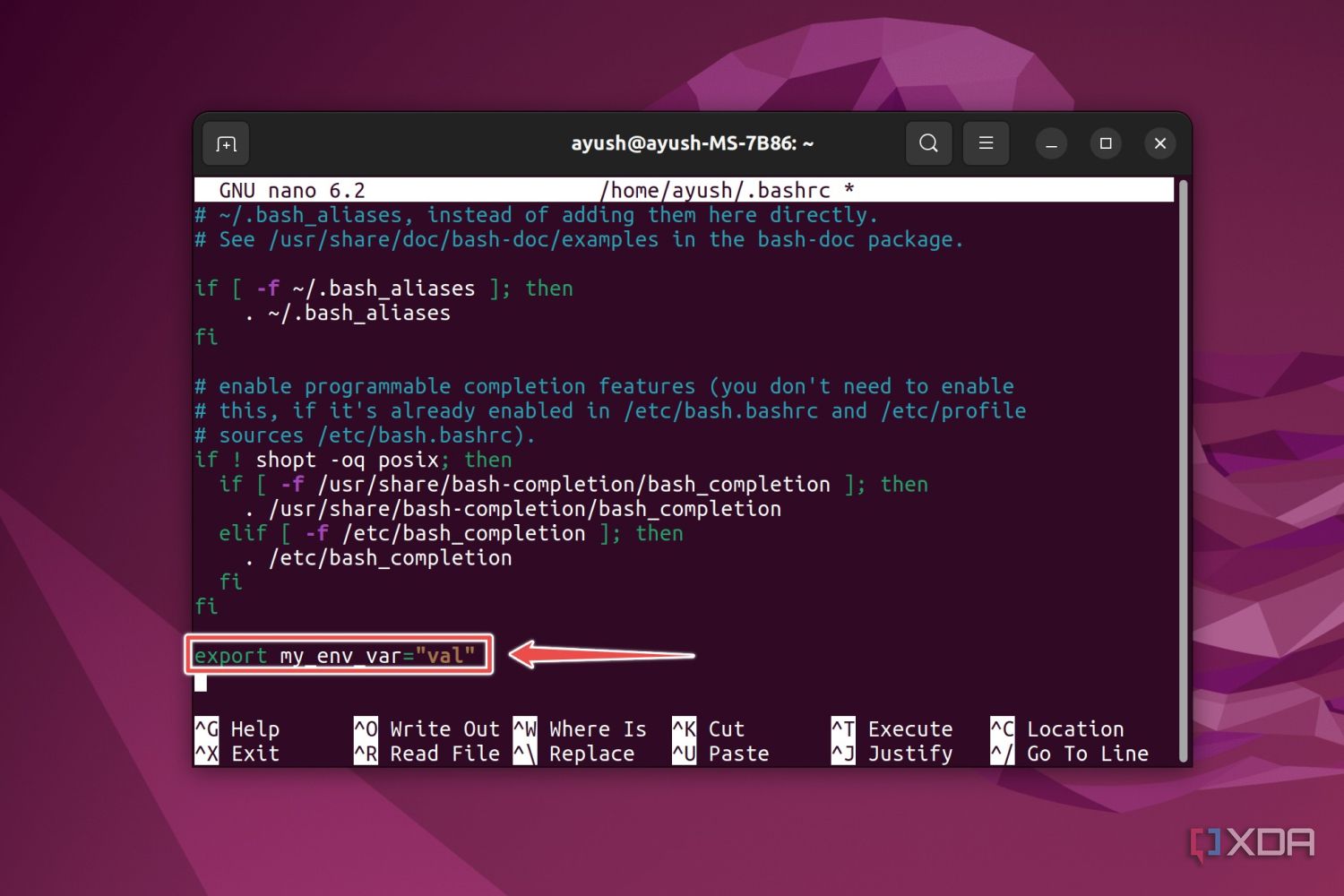1344x896 pixels.
Task: Click the ^J Justify shortcut
Action: point(892,754)
